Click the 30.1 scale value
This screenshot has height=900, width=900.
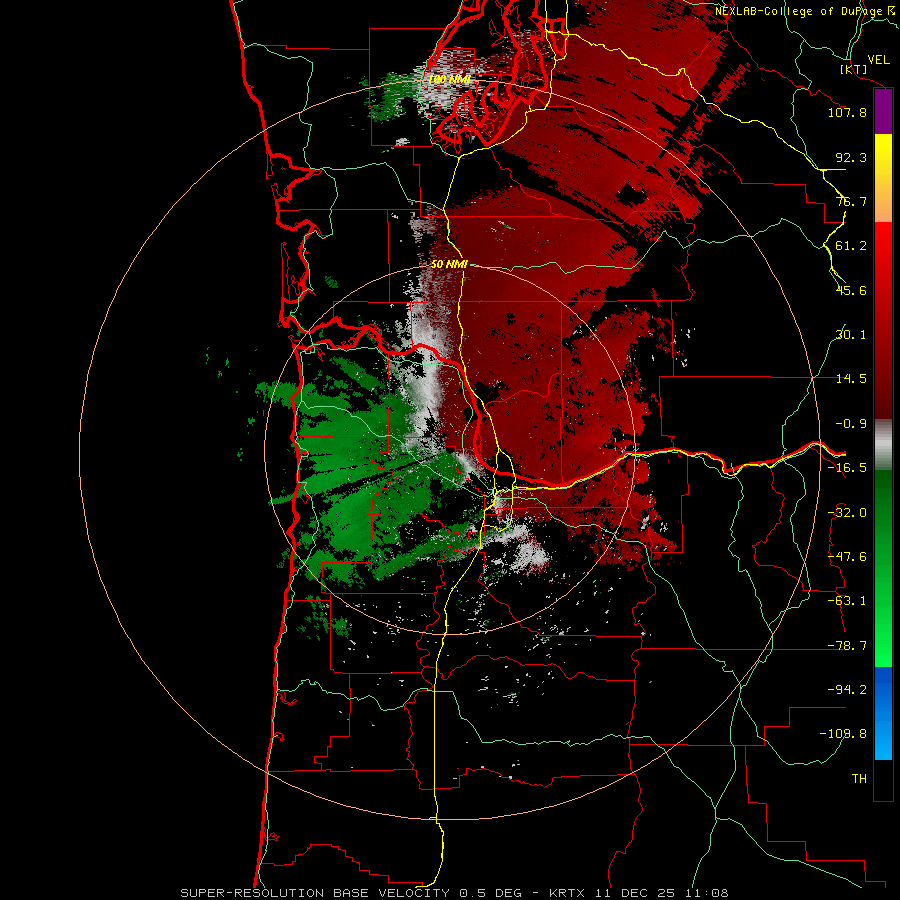(x=851, y=335)
